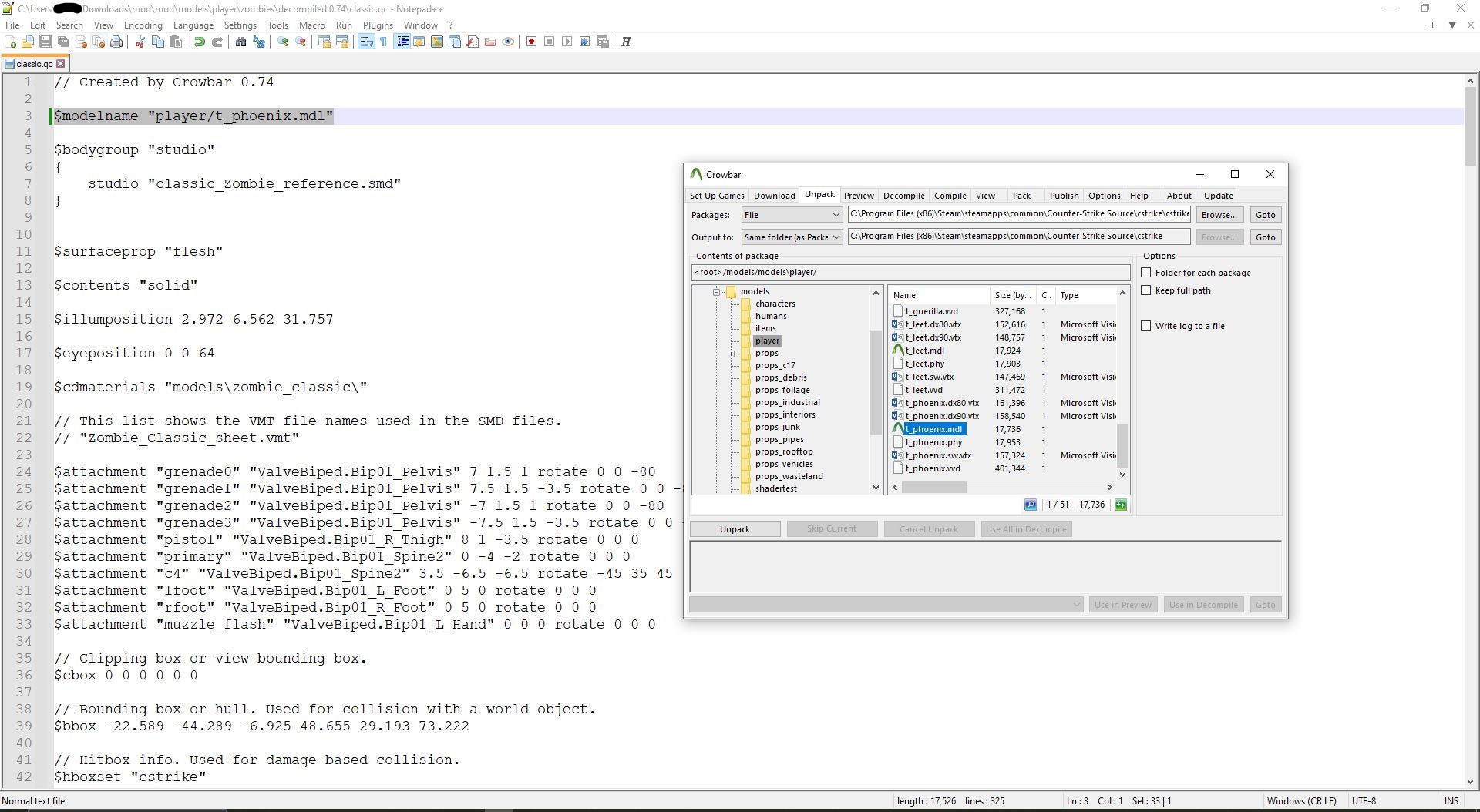Click the Browse button next to Packages path
The image size is (1480, 812).
tap(1219, 215)
